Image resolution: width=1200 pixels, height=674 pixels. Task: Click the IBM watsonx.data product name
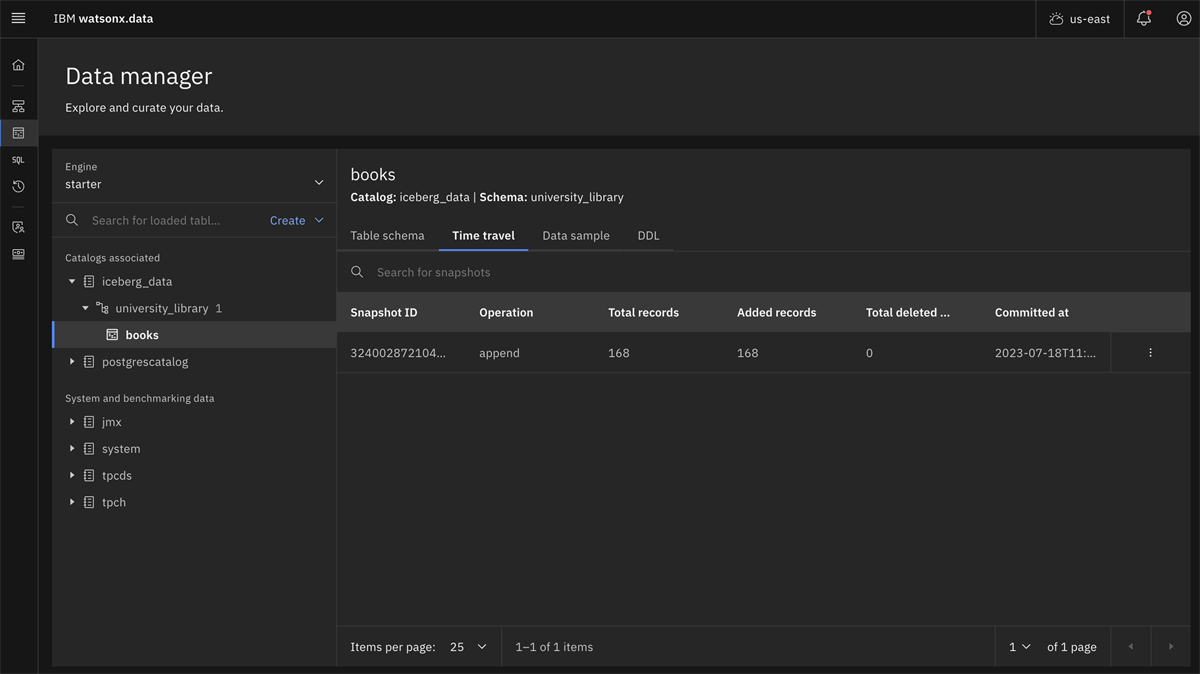point(104,19)
